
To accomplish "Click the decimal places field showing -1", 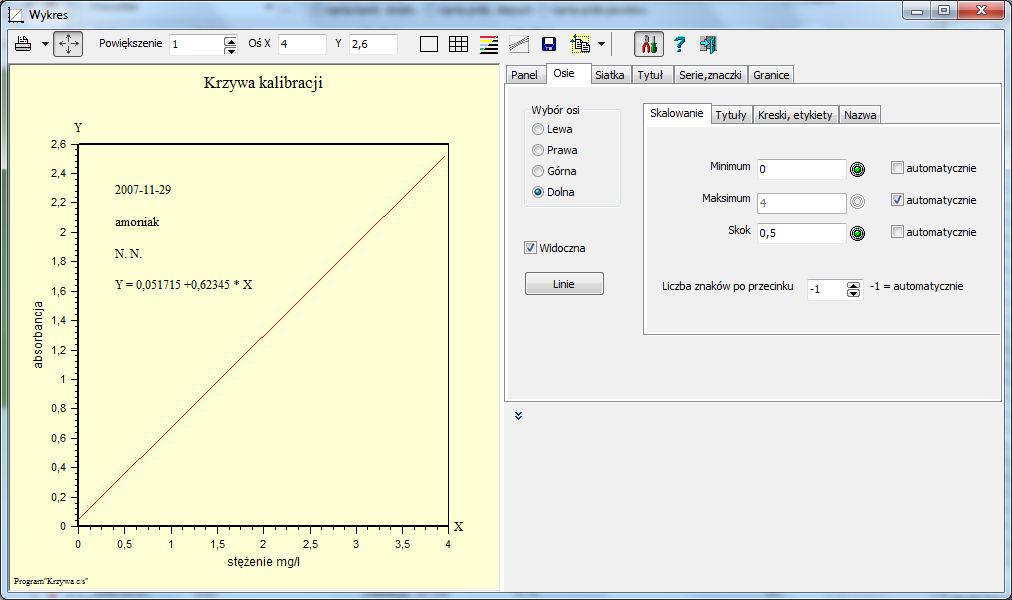I will [827, 289].
